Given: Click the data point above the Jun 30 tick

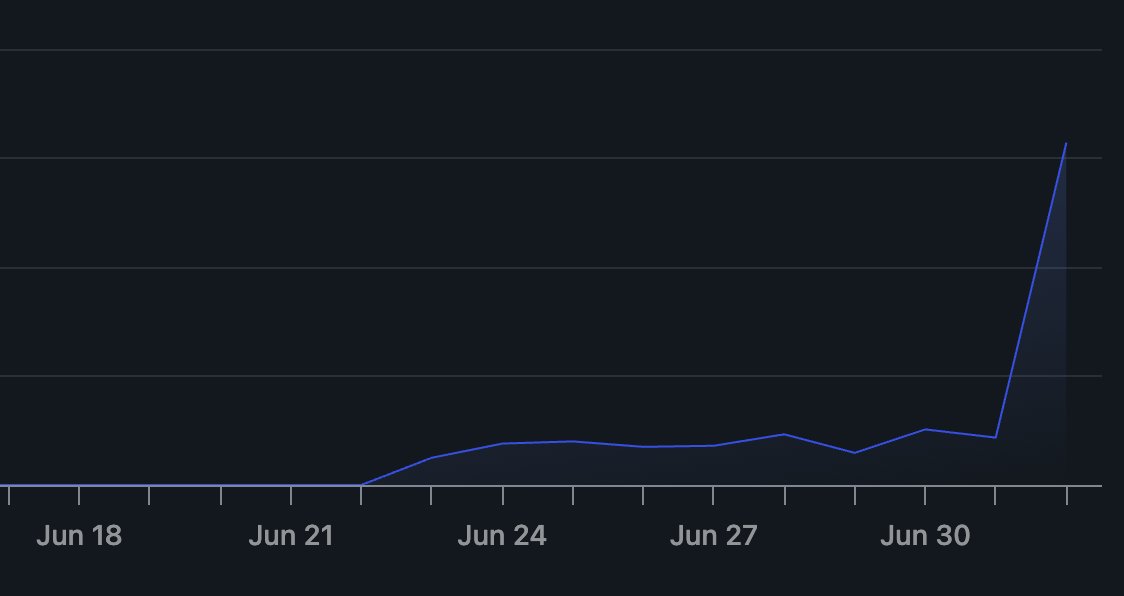Looking at the screenshot, I should coord(925,429).
